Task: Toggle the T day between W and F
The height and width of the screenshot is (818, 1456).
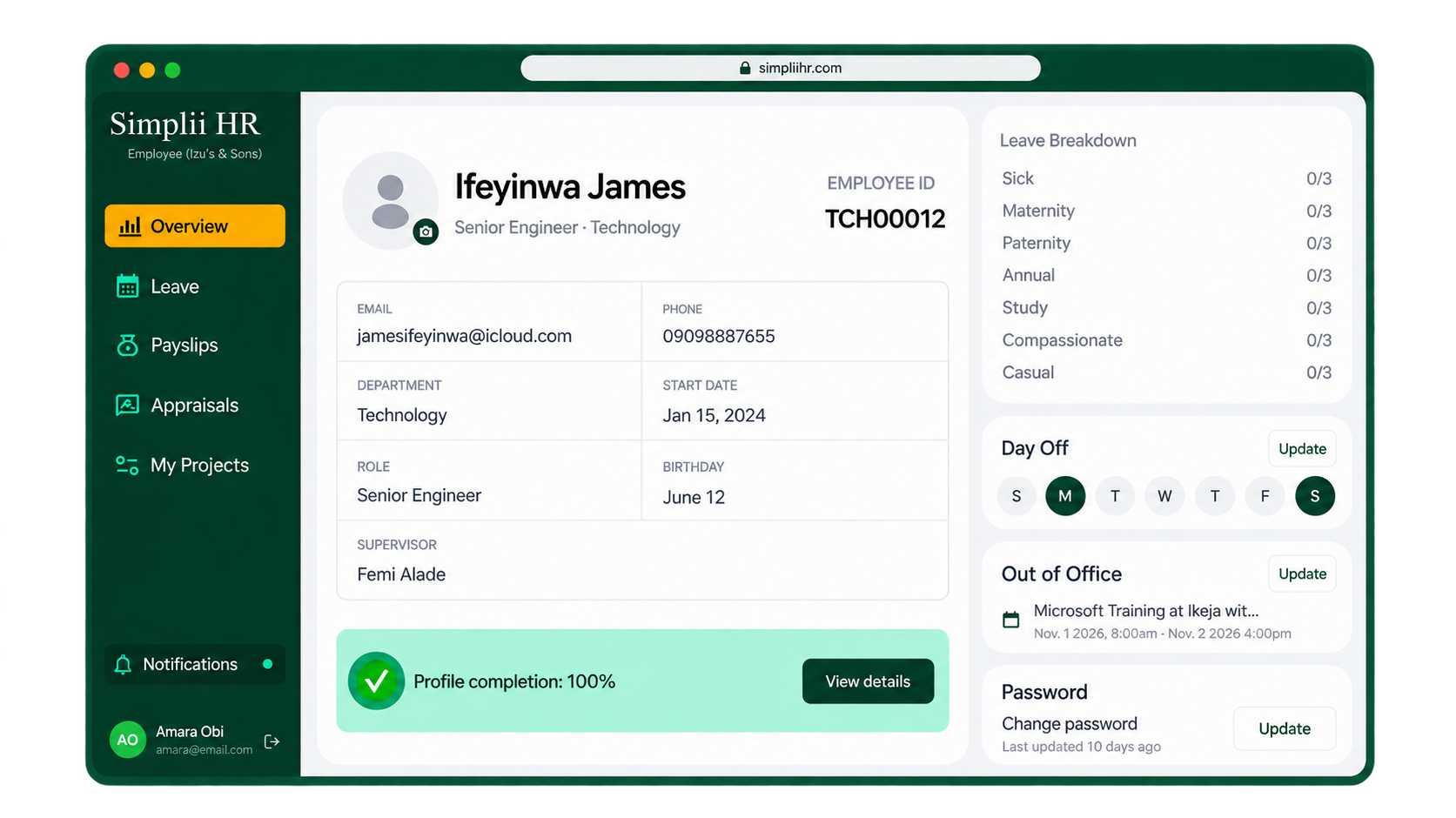Action: click(1215, 496)
